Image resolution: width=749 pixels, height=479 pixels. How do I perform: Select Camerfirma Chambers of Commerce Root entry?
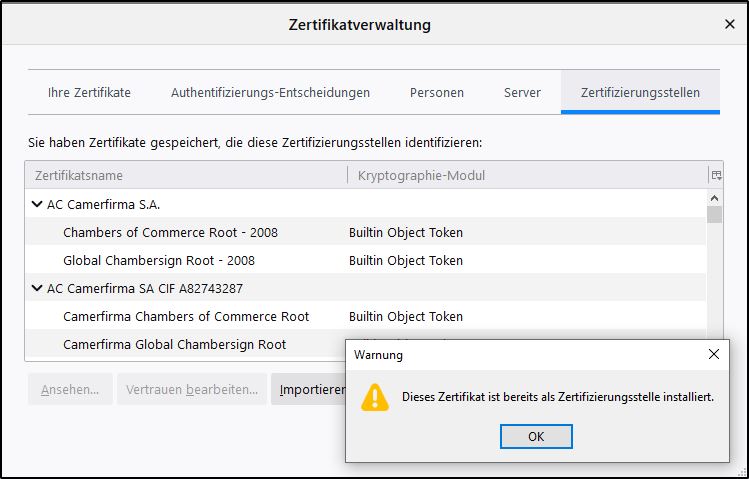point(186,316)
